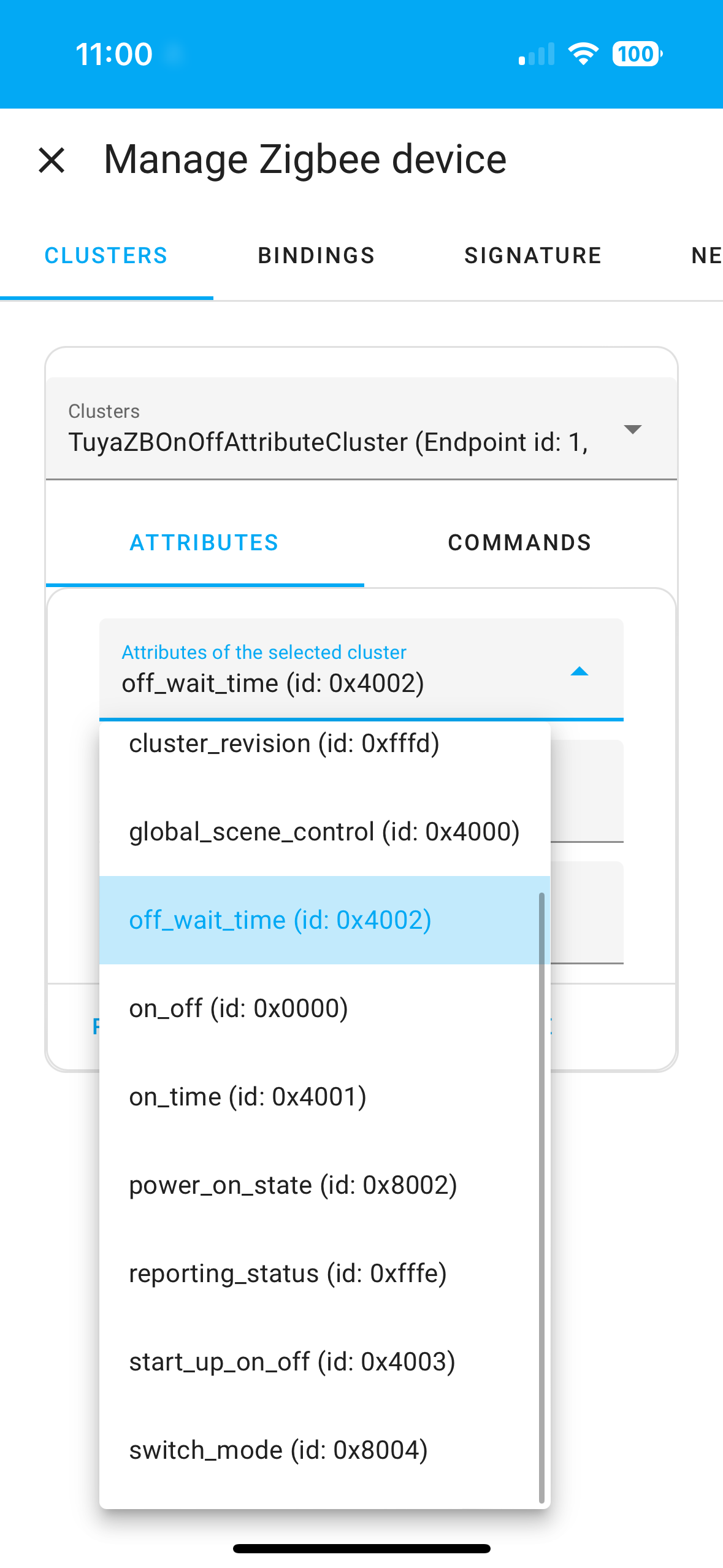Select power_on_state attribute option
723x1568 pixels.
click(293, 1185)
